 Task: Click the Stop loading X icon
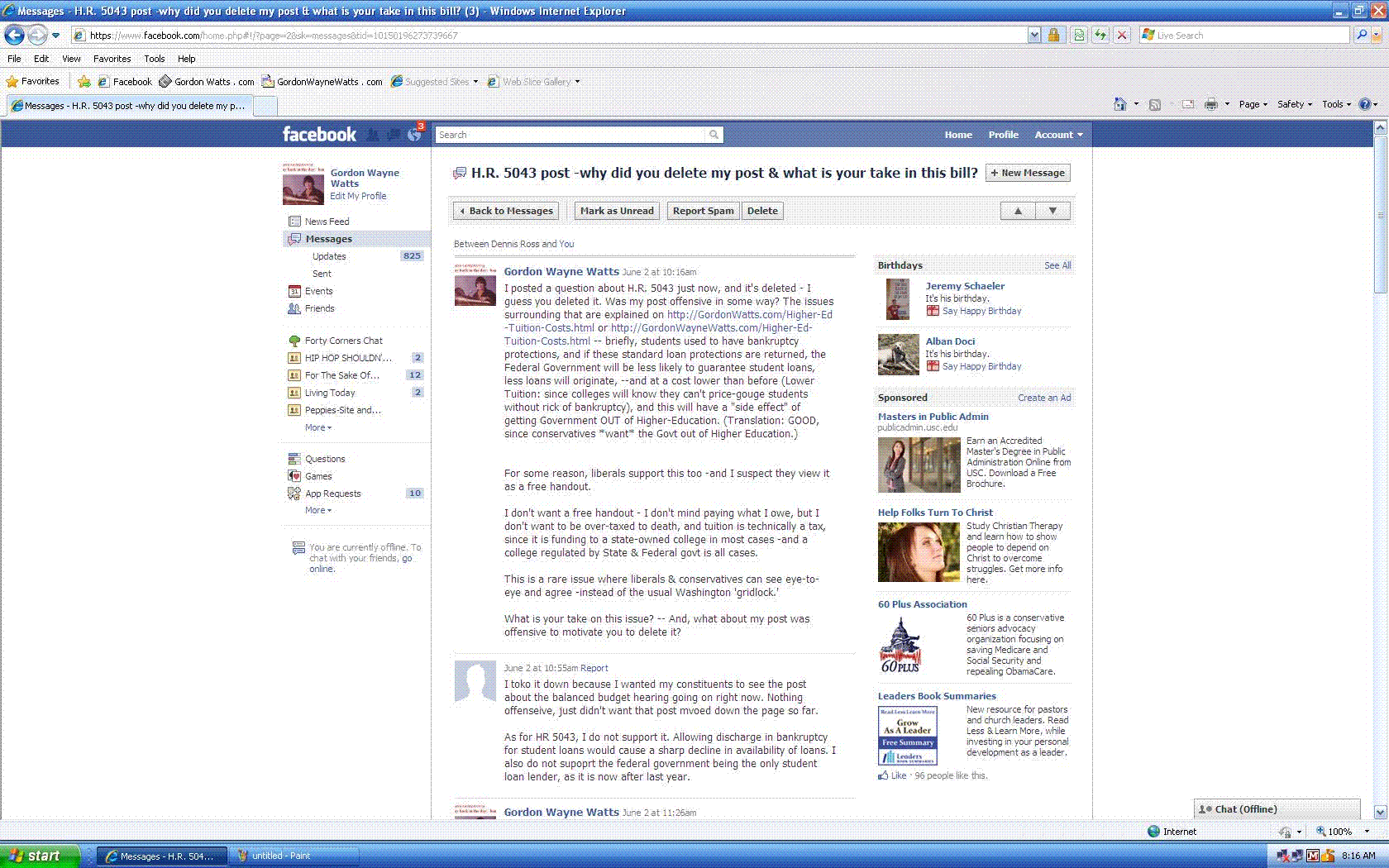1122,35
